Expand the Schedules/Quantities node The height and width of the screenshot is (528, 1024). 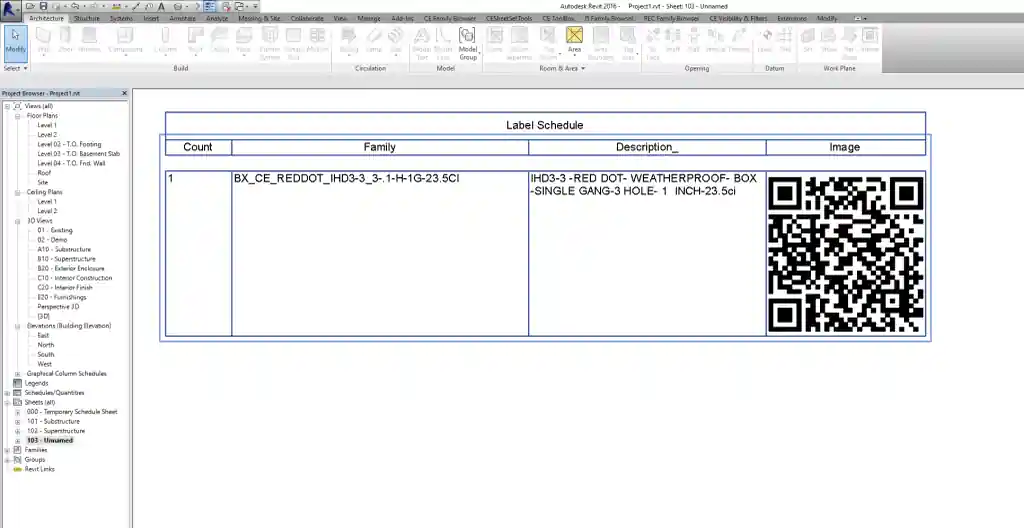(8, 393)
